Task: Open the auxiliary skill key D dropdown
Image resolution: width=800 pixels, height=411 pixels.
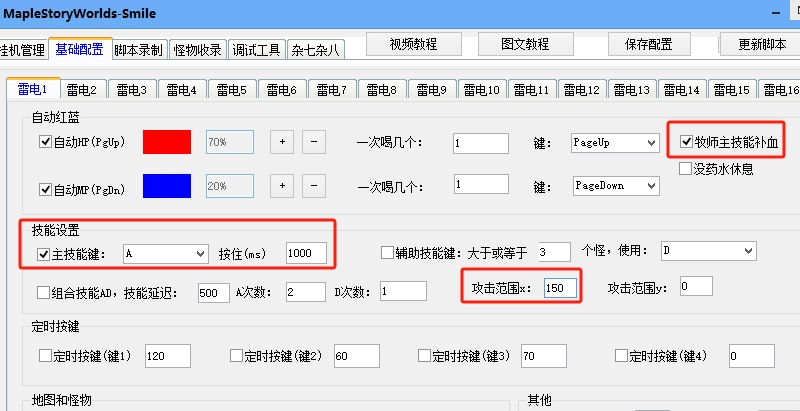Action: pos(709,251)
